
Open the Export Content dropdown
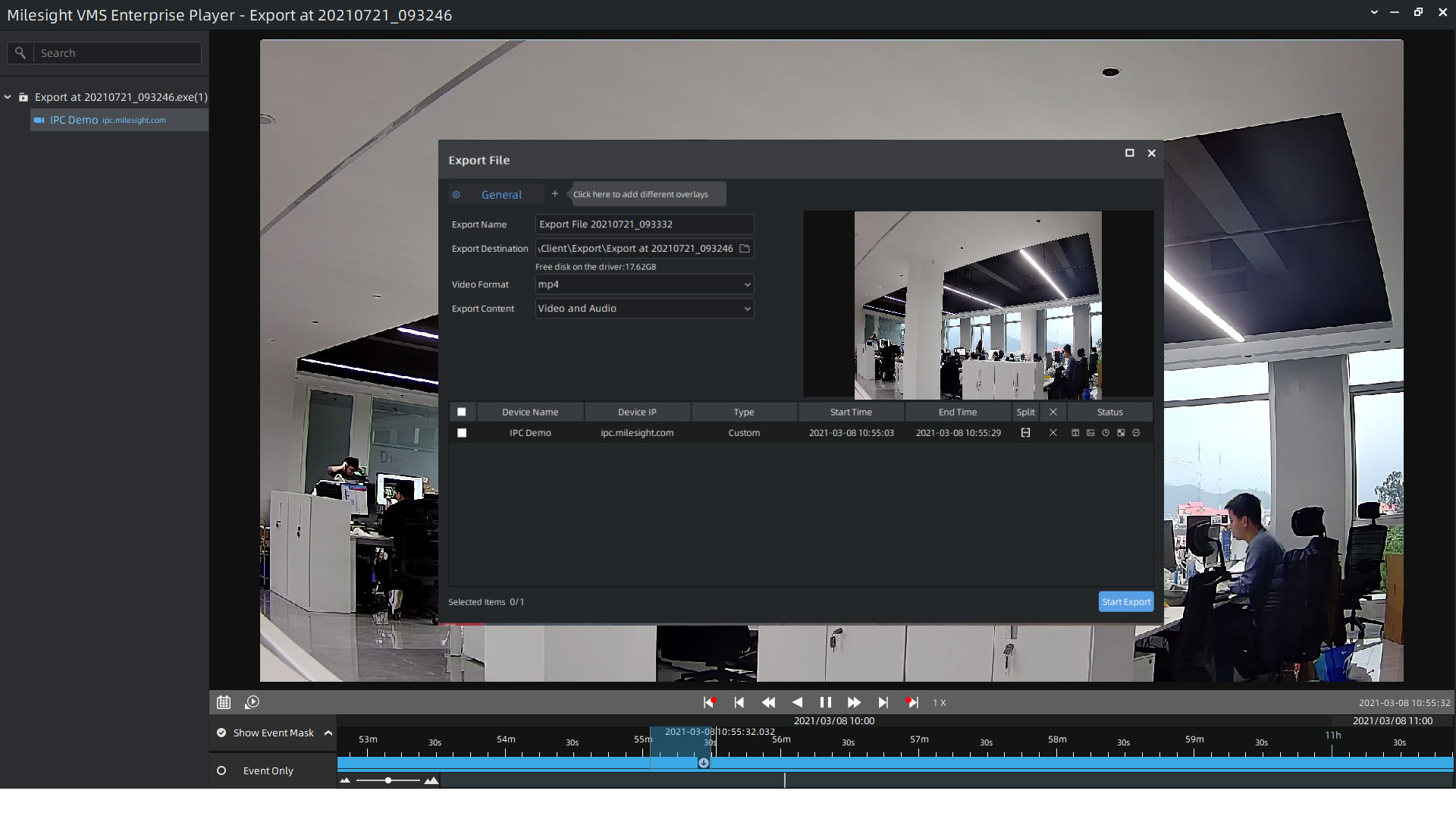pos(645,309)
